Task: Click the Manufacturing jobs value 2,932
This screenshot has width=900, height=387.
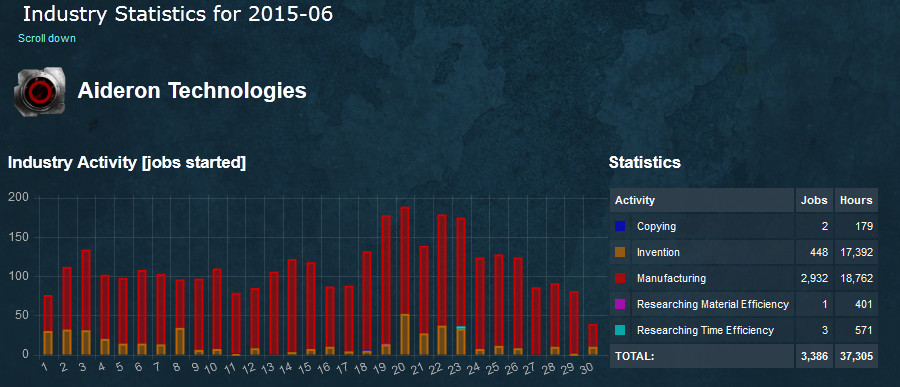Action: 814,278
